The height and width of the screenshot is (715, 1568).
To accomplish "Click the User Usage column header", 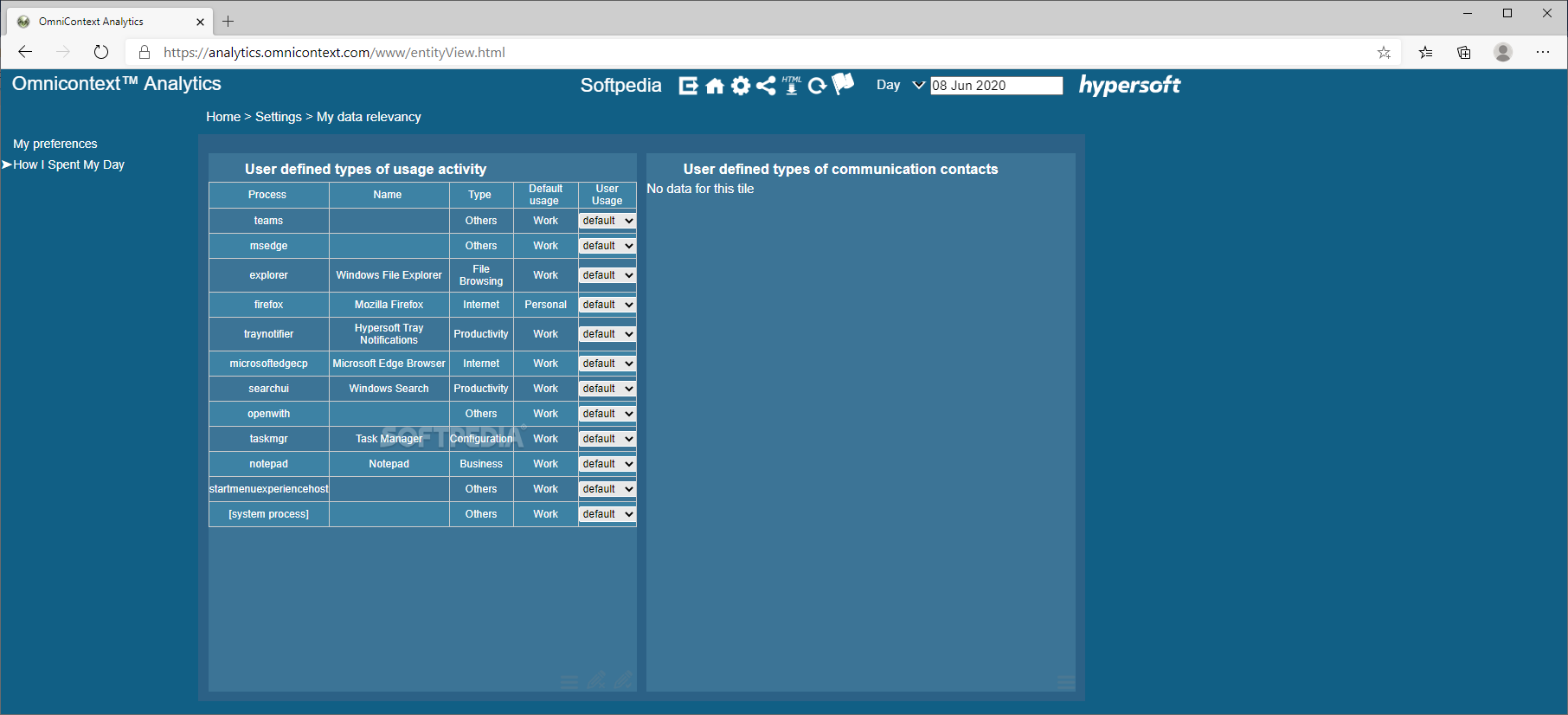I will tap(607, 195).
